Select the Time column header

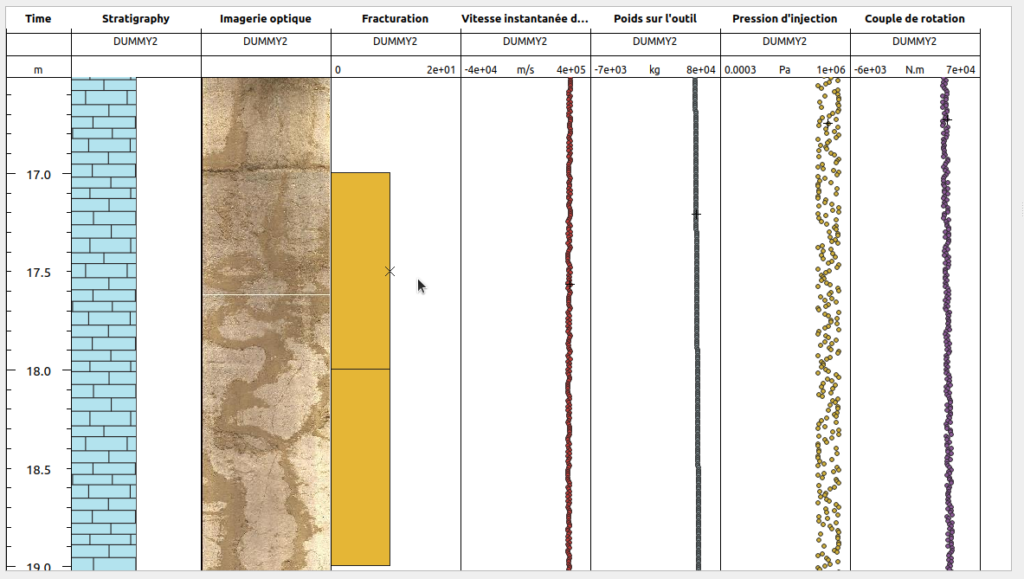38,19
